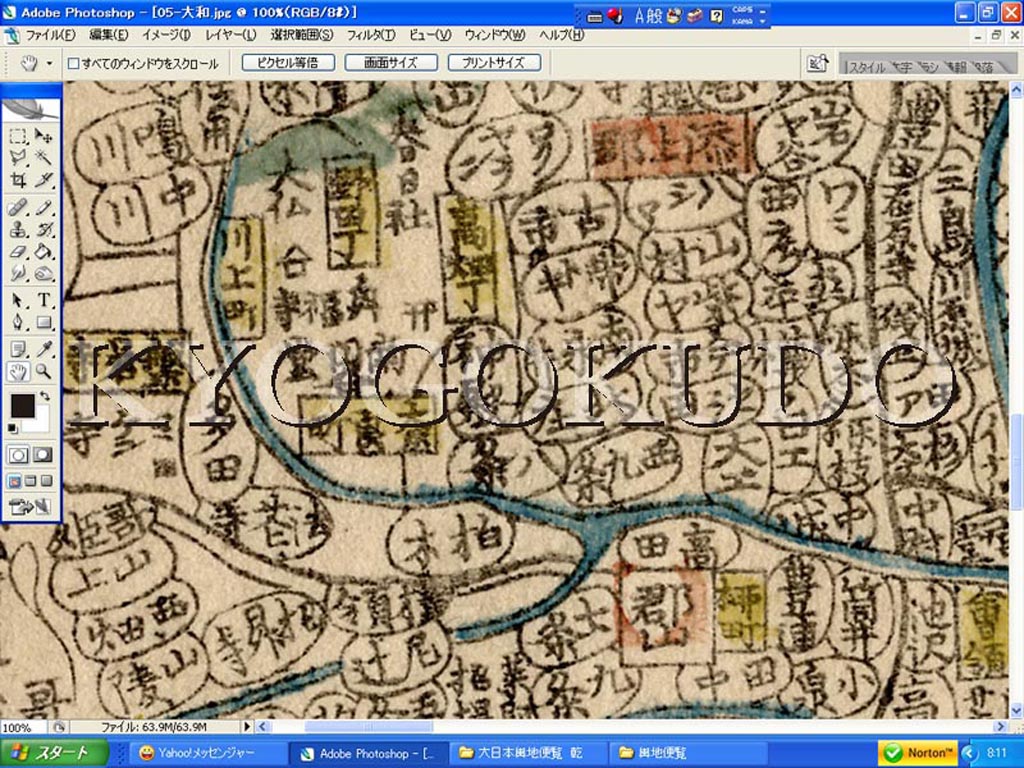Select the Move tool
The height and width of the screenshot is (768, 1024).
[x=43, y=136]
